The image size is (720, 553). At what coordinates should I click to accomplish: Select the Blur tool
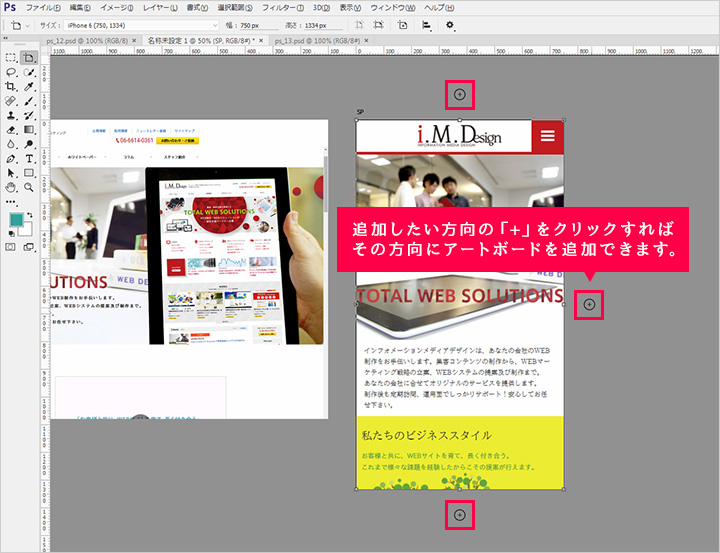coord(11,144)
